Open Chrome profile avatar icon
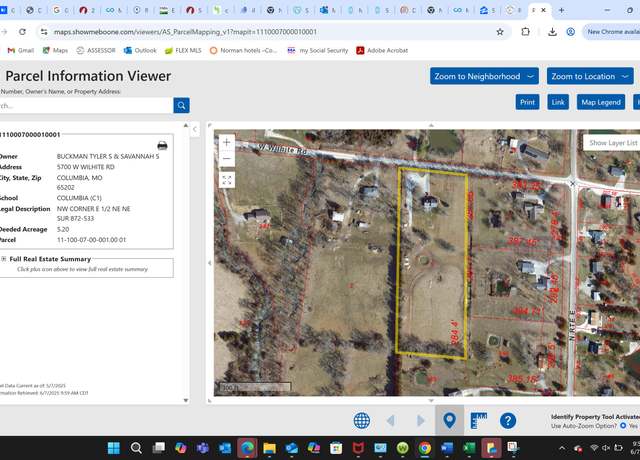This screenshot has width=640, height=460. (x=571, y=32)
